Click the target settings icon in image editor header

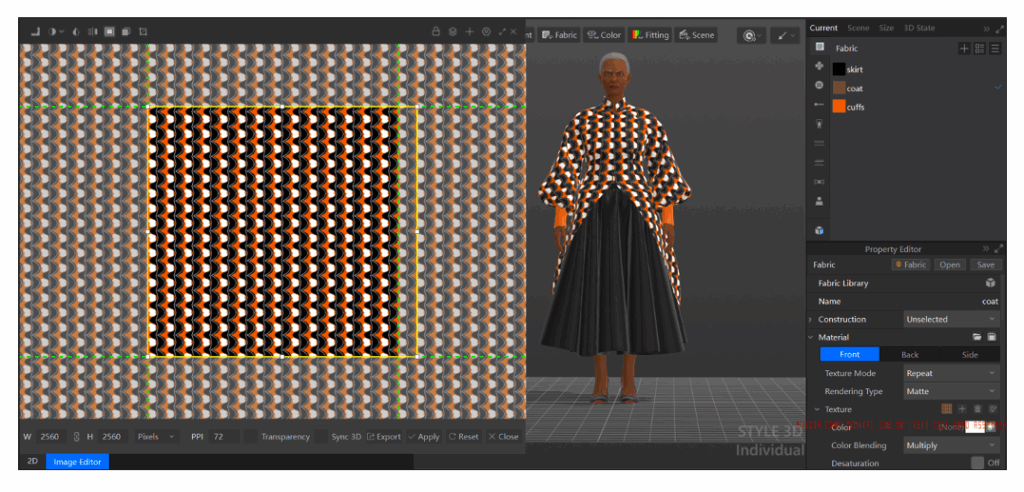tap(486, 31)
